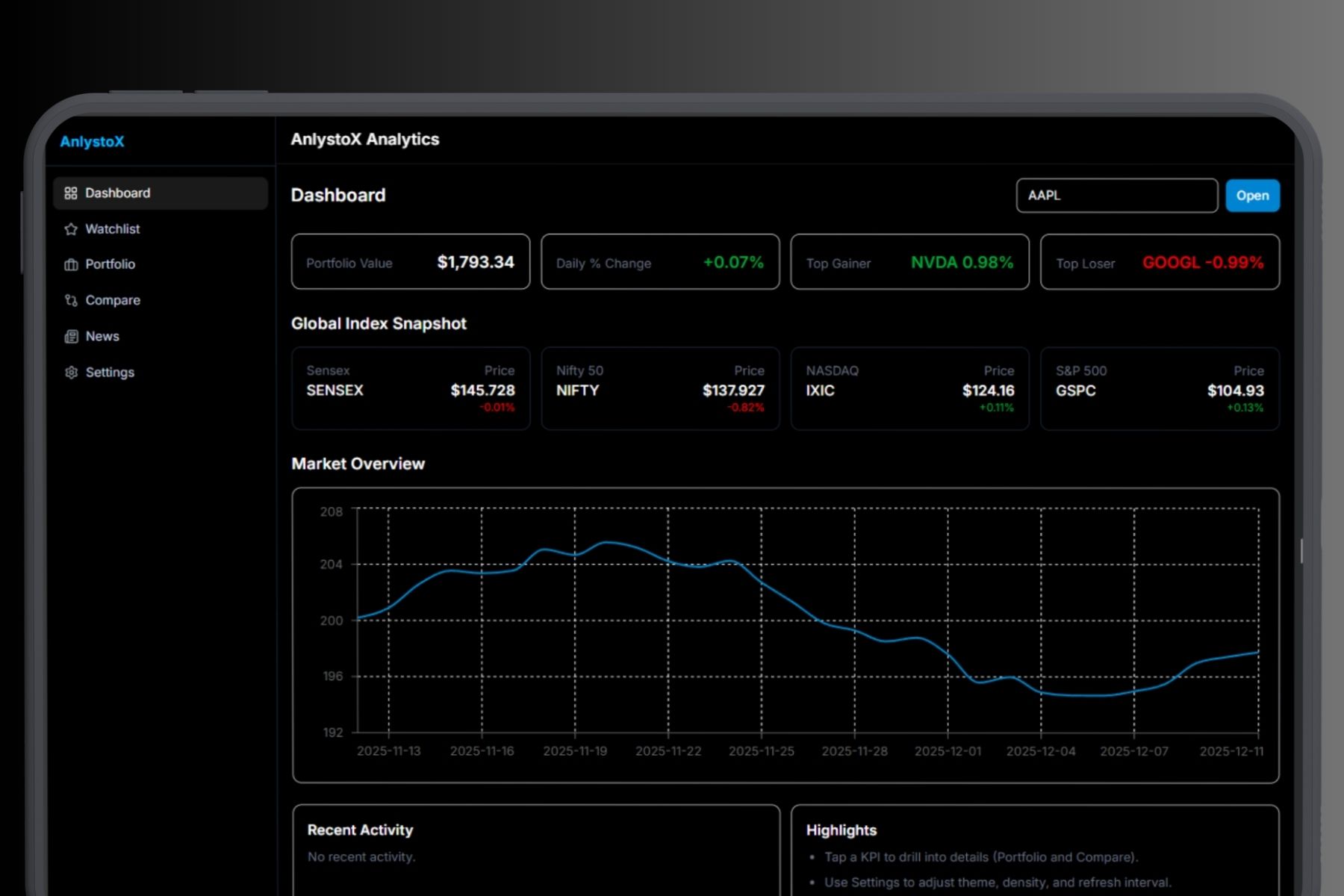This screenshot has width=1344, height=896.
Task: Open the Portfolio Value KPI card
Action: click(x=410, y=262)
